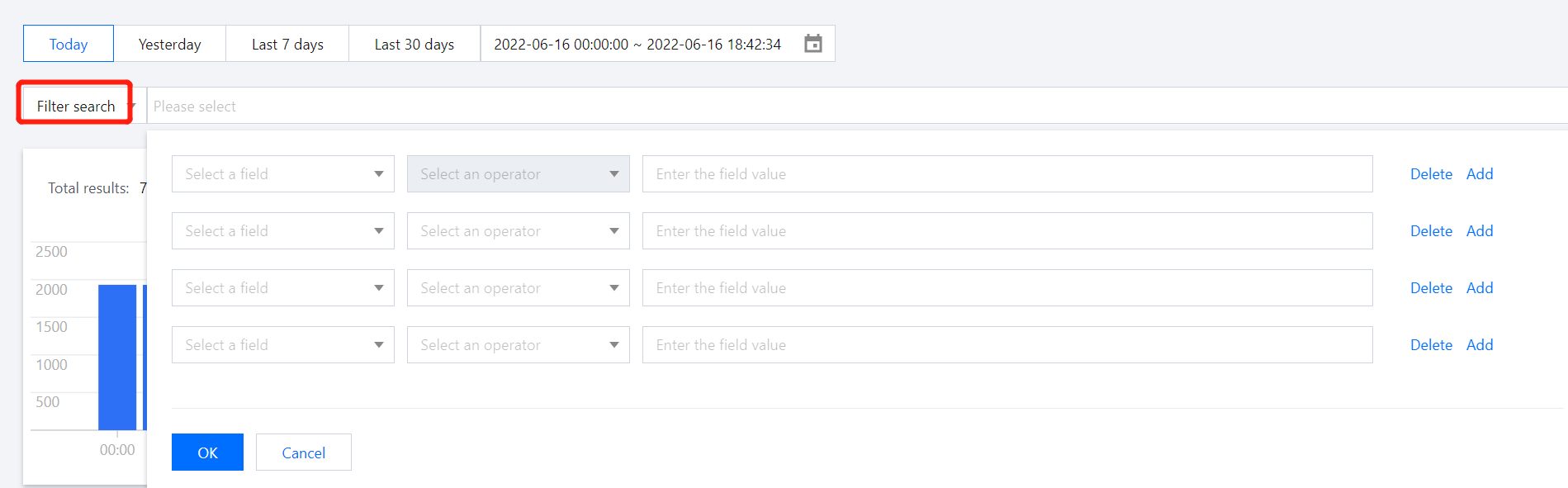The height and width of the screenshot is (488, 1568).
Task: Open the calendar date picker icon
Action: coord(813,44)
